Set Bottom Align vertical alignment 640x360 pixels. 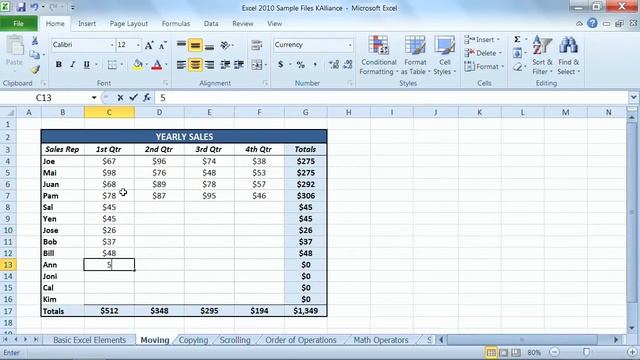coord(209,45)
